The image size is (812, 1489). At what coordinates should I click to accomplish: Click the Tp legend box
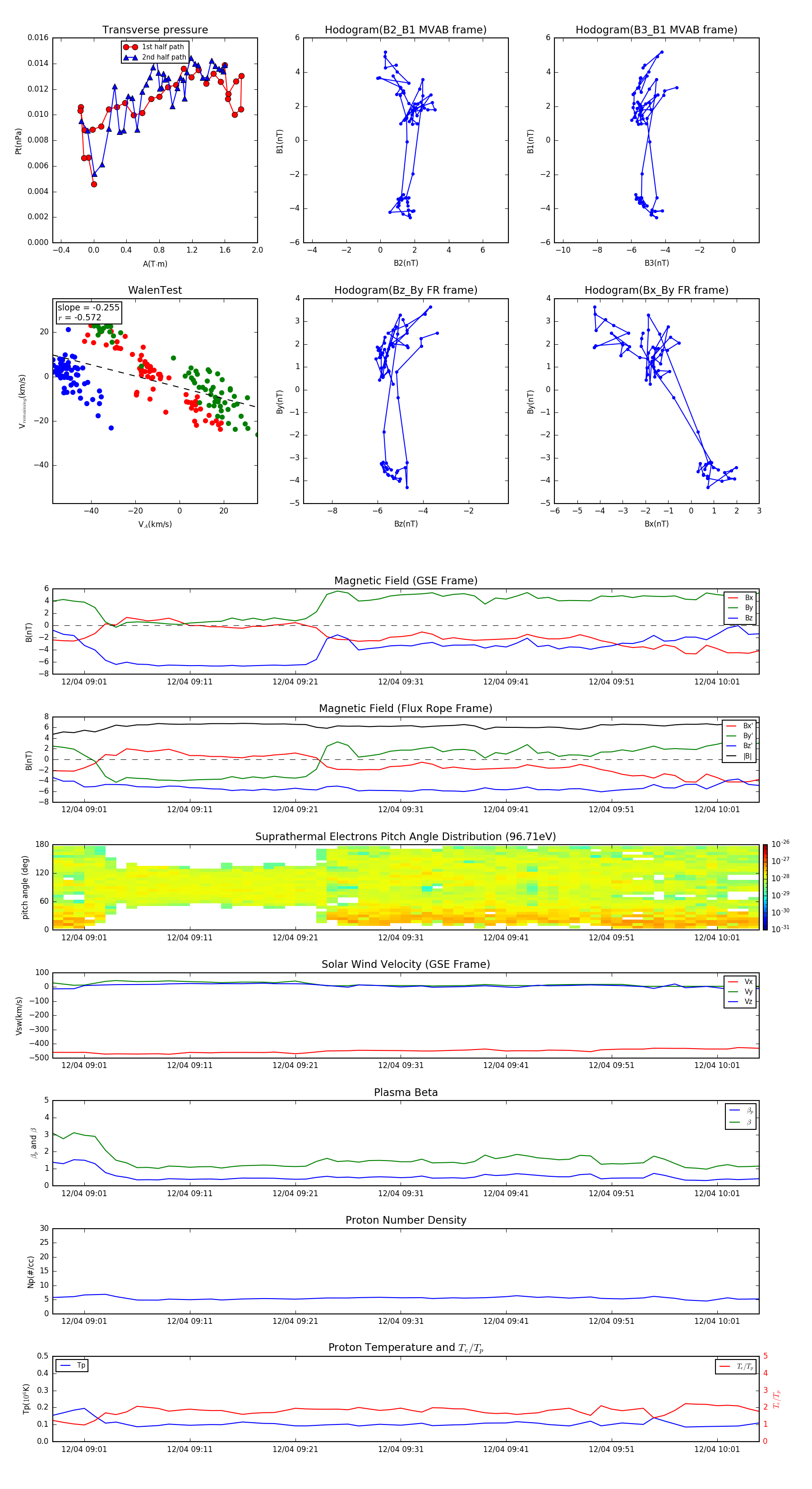72,1366
